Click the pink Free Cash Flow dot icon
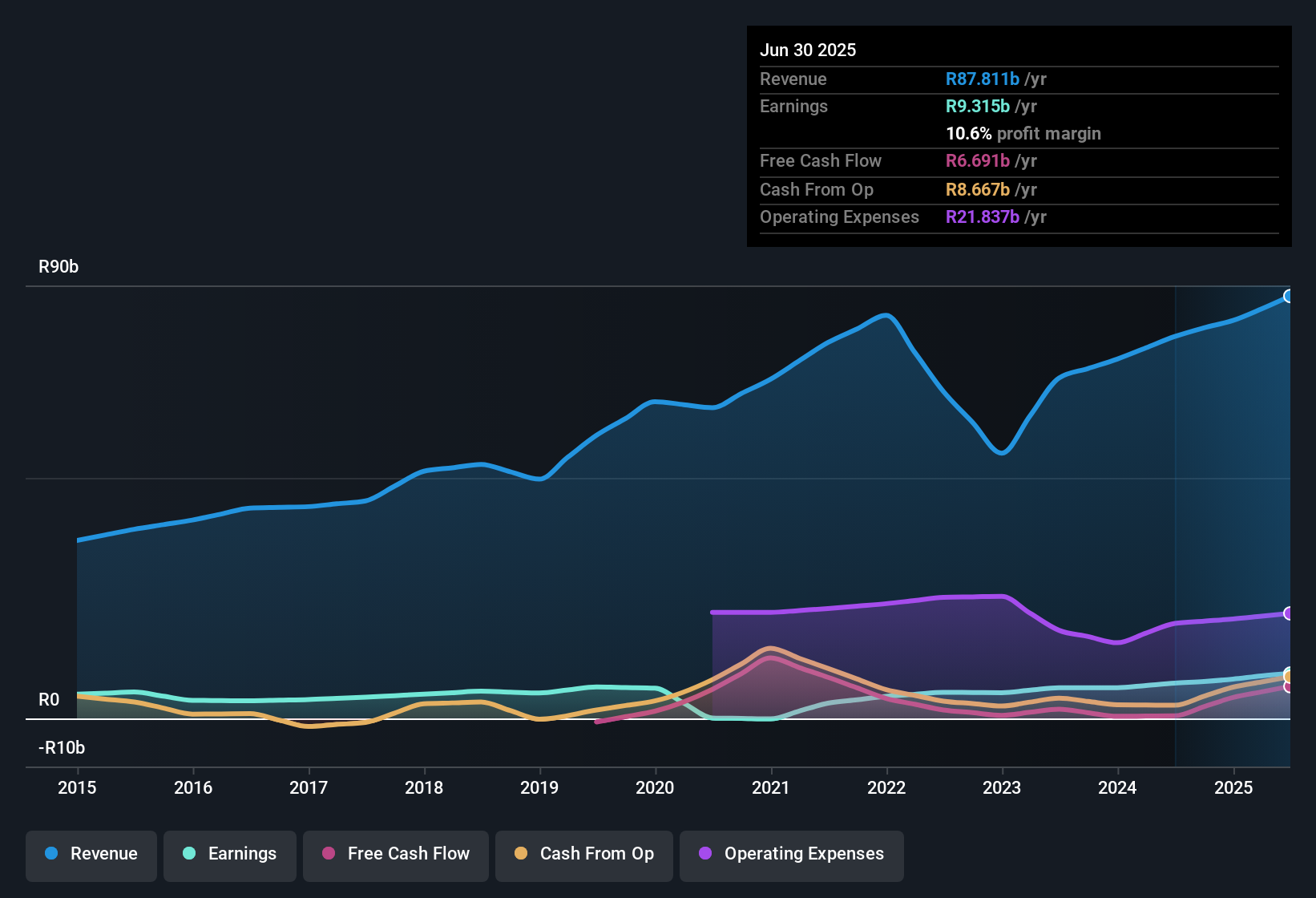This screenshot has height=898, width=1316. [x=328, y=854]
